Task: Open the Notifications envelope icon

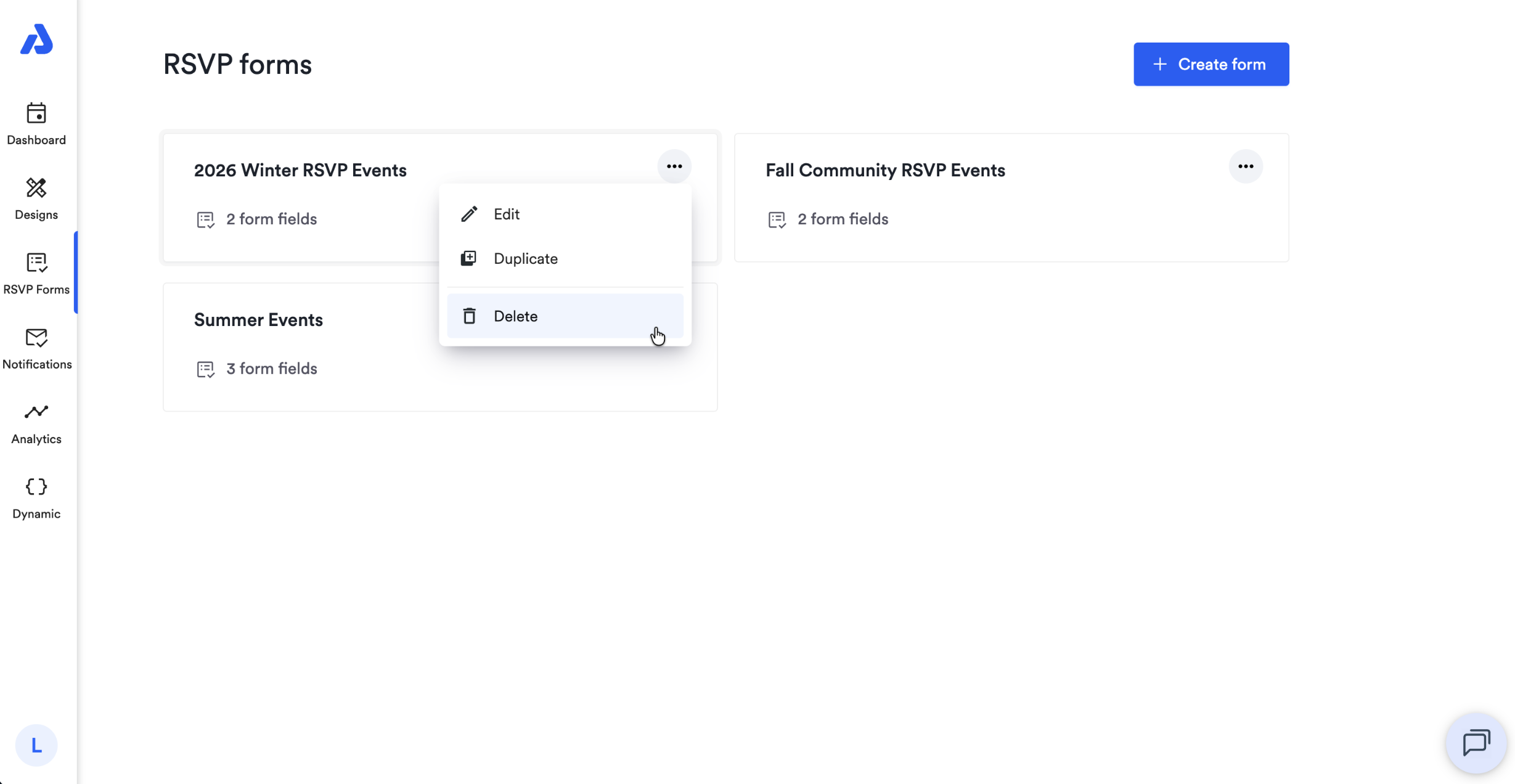Action: (x=36, y=338)
